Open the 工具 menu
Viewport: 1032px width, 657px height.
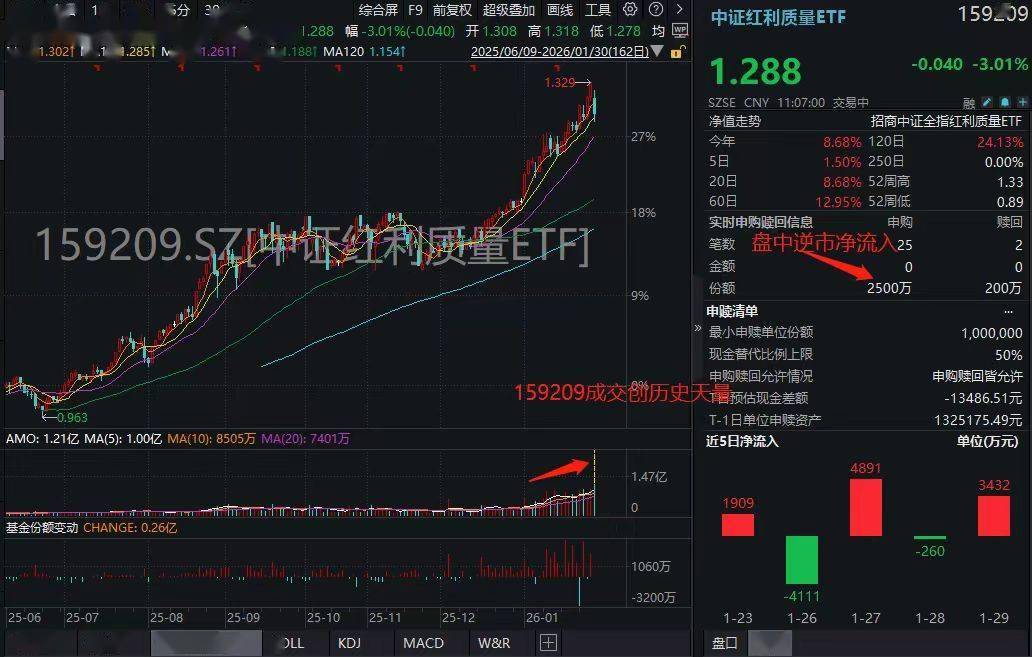(x=598, y=10)
